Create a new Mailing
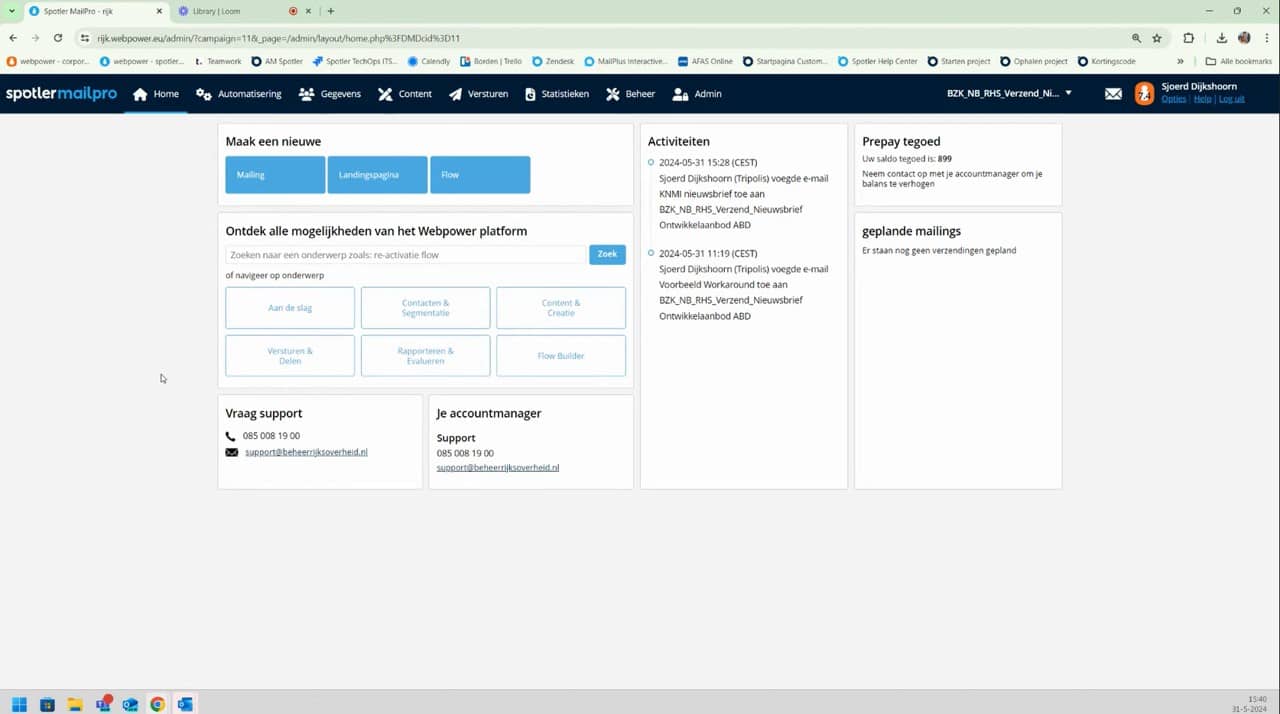 coord(275,175)
